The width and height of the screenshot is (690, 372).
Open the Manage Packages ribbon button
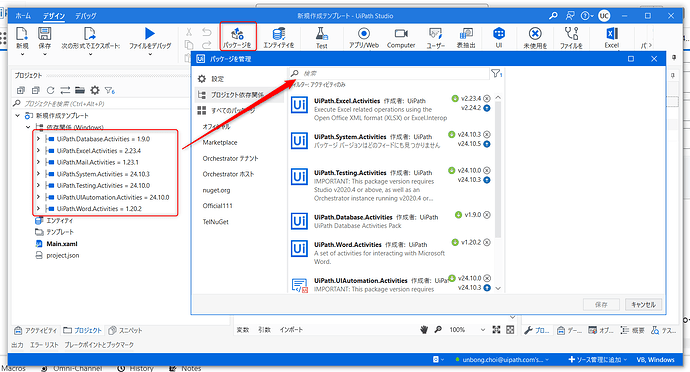pos(237,37)
